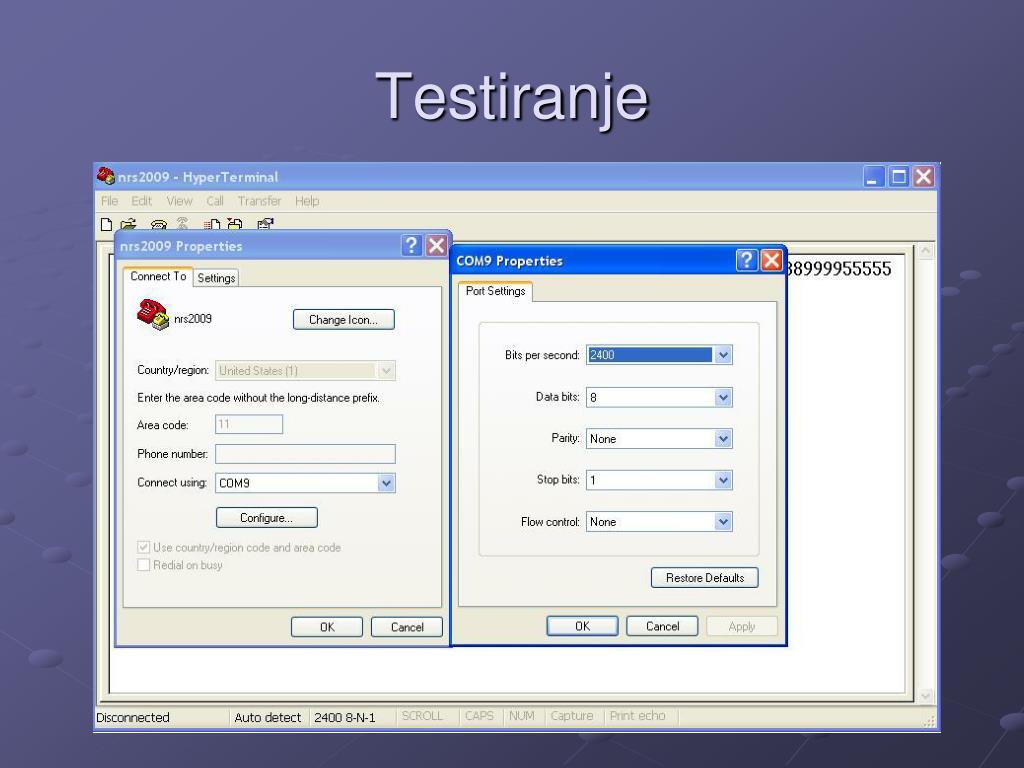Screen dimensions: 1024x768
Task: Click the help button in nrs2009 Properties
Action: [411, 246]
